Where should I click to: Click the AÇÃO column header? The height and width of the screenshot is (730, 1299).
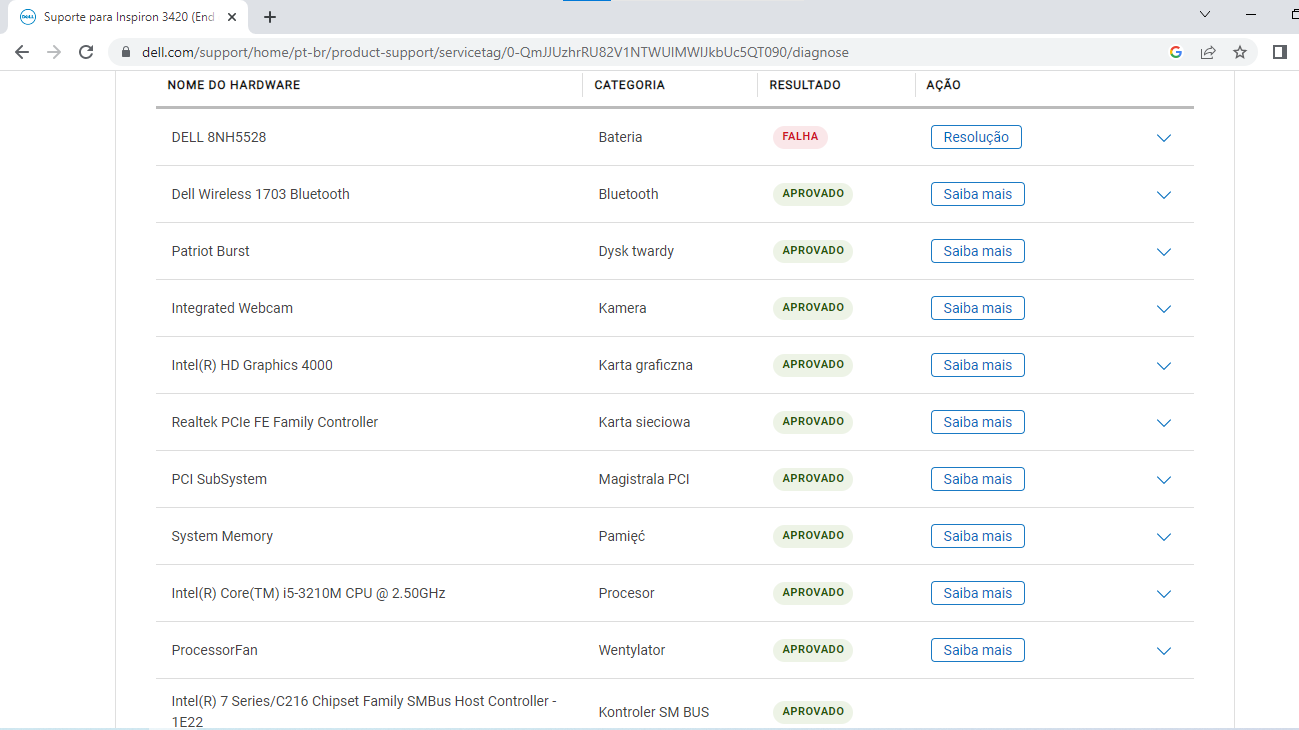coord(944,85)
